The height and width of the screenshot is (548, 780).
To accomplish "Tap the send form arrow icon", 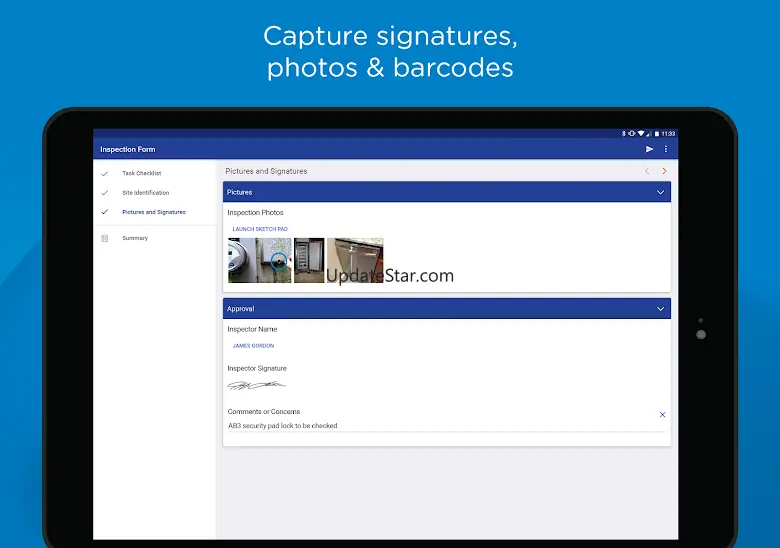I will [649, 149].
